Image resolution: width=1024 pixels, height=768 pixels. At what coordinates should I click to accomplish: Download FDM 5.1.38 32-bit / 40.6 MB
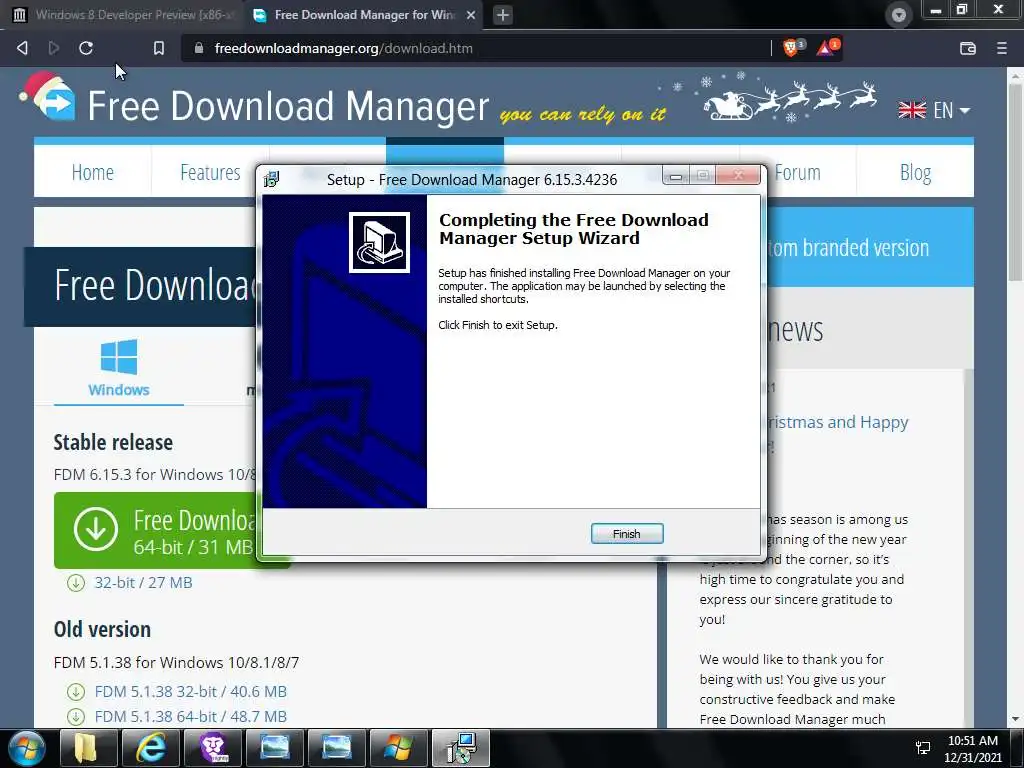click(191, 692)
